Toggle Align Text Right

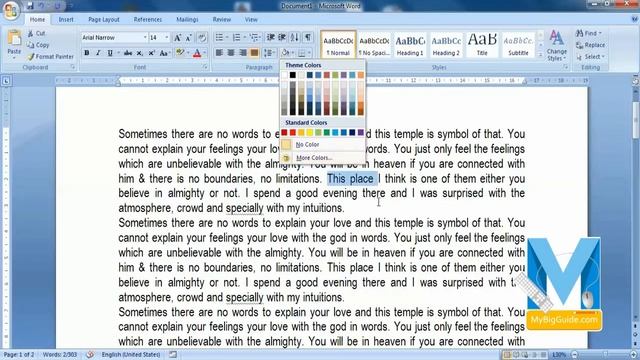pyautogui.click(x=243, y=53)
